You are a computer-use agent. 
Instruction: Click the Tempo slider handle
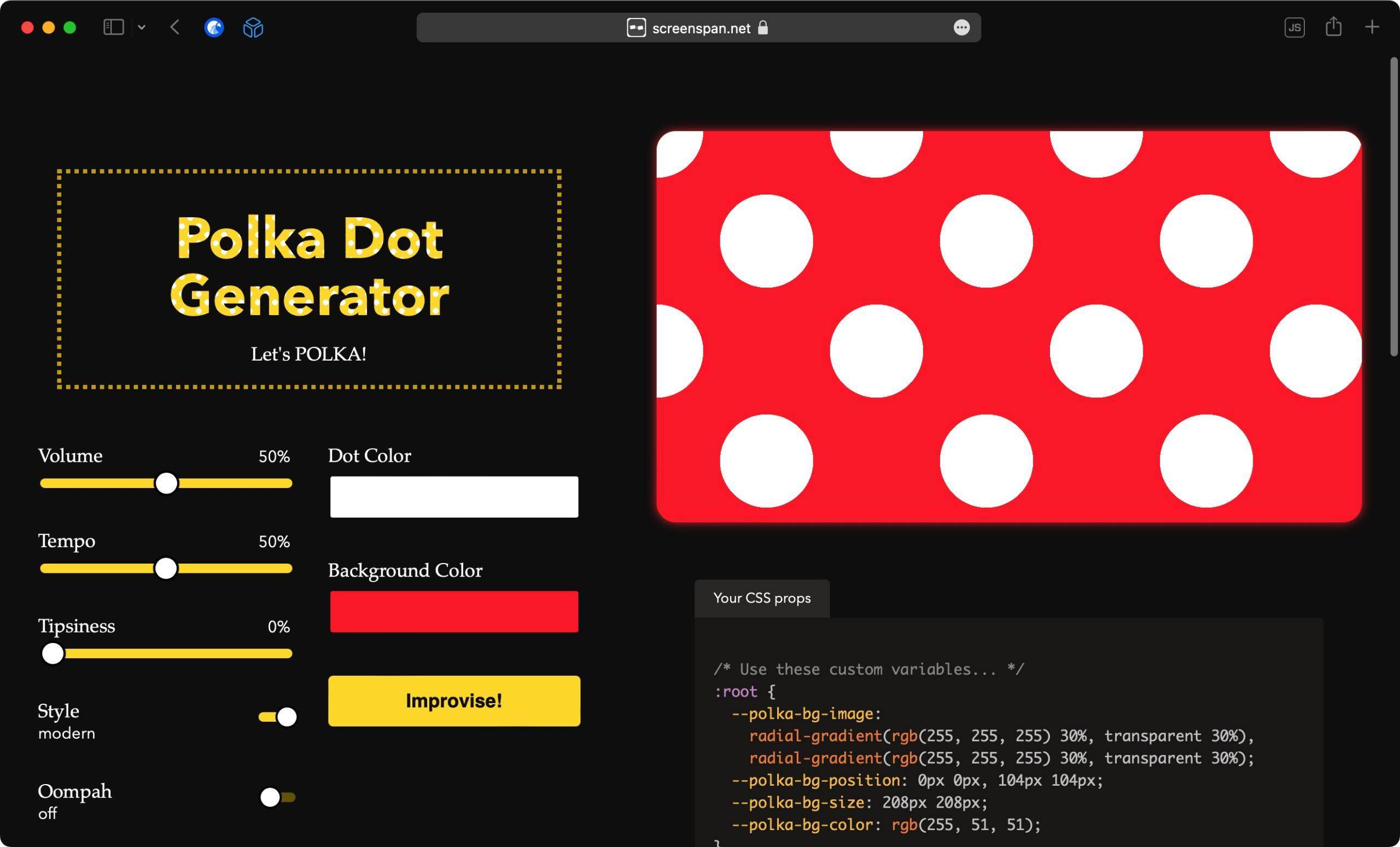pyautogui.click(x=166, y=568)
